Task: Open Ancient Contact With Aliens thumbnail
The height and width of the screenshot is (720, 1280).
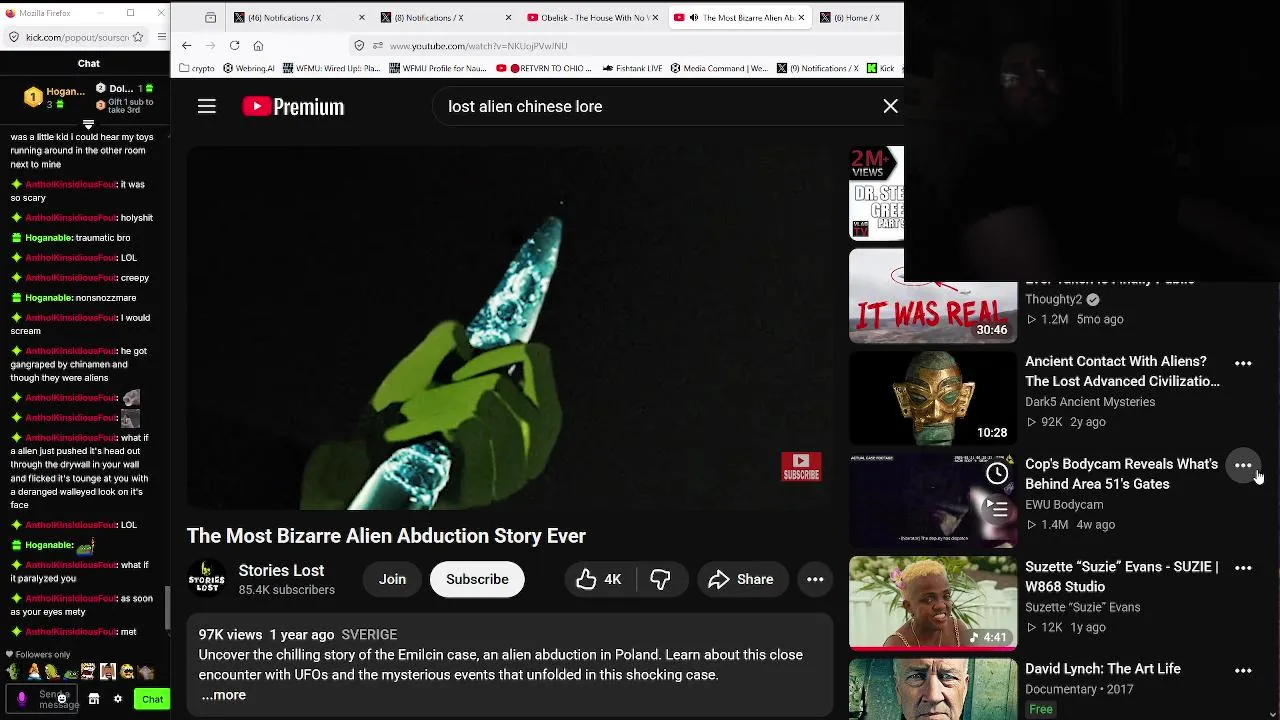Action: pos(933,398)
